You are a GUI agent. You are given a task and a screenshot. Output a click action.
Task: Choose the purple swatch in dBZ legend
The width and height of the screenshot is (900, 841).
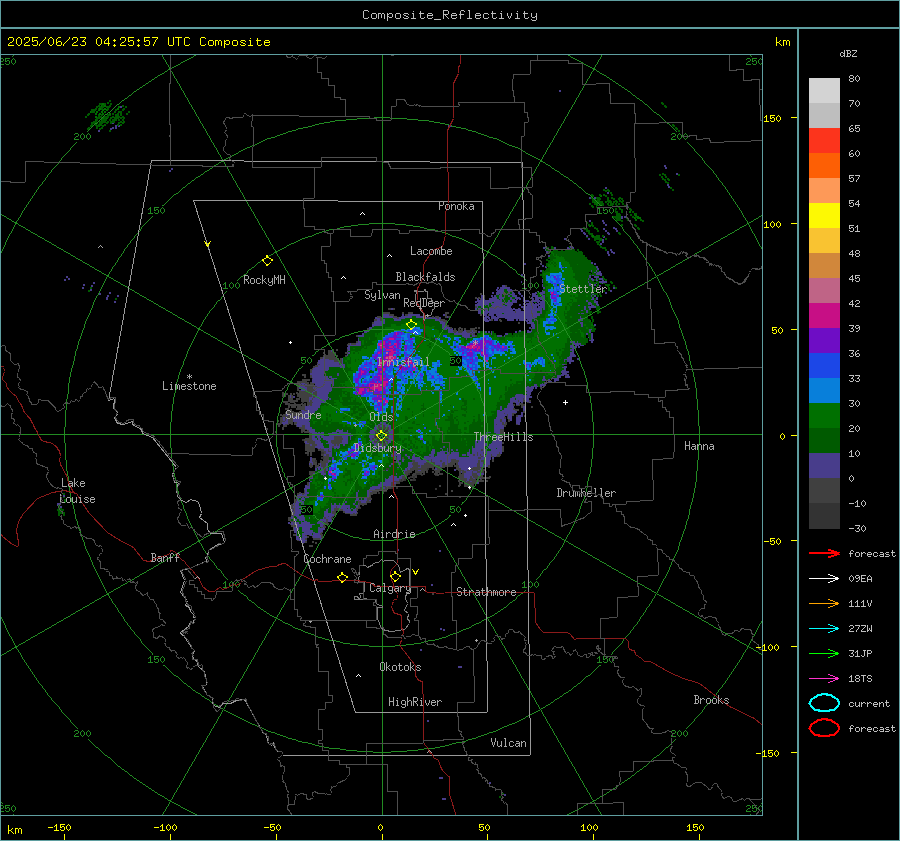[824, 340]
